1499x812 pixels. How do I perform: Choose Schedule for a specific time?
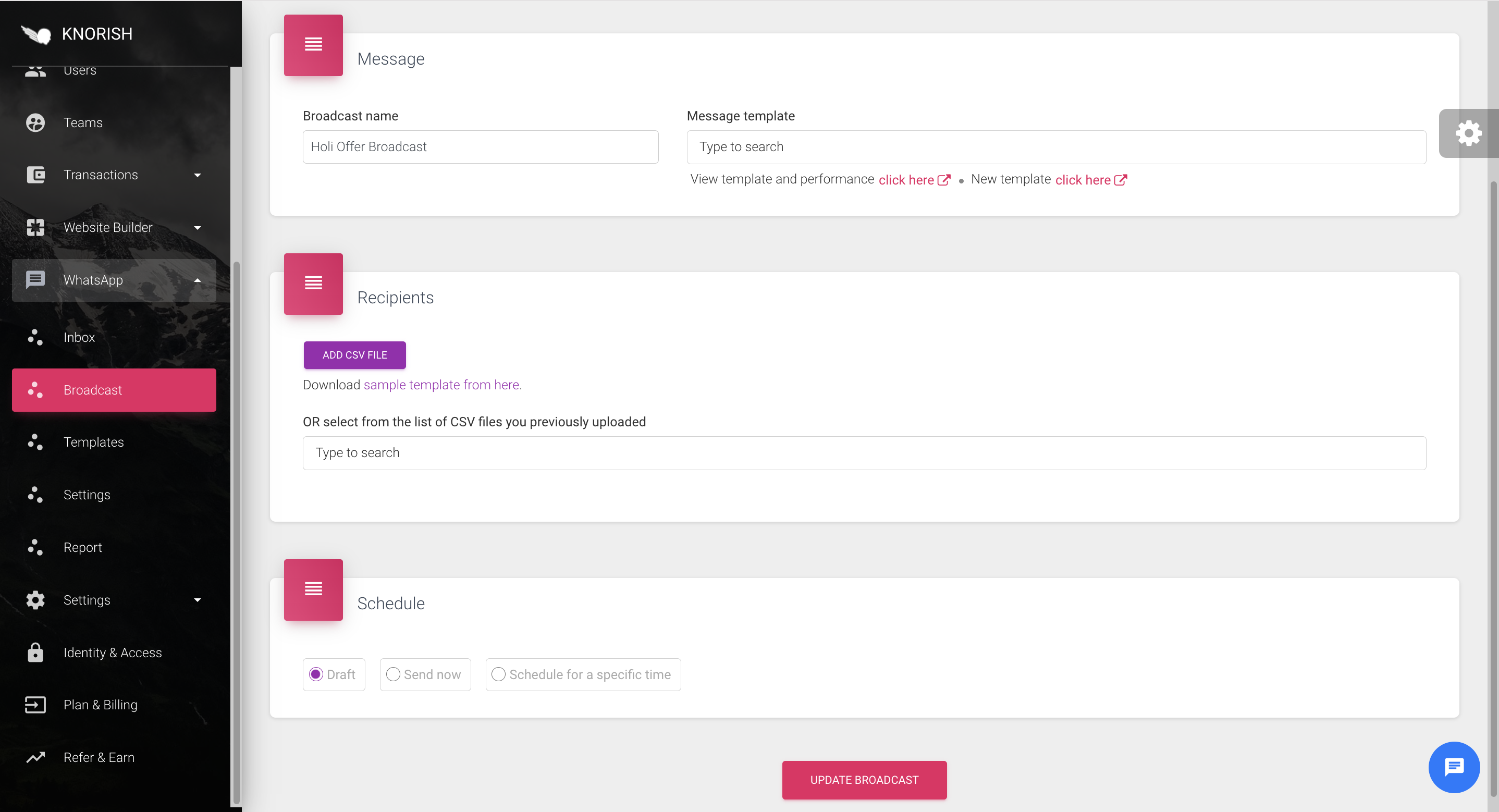[x=499, y=674]
